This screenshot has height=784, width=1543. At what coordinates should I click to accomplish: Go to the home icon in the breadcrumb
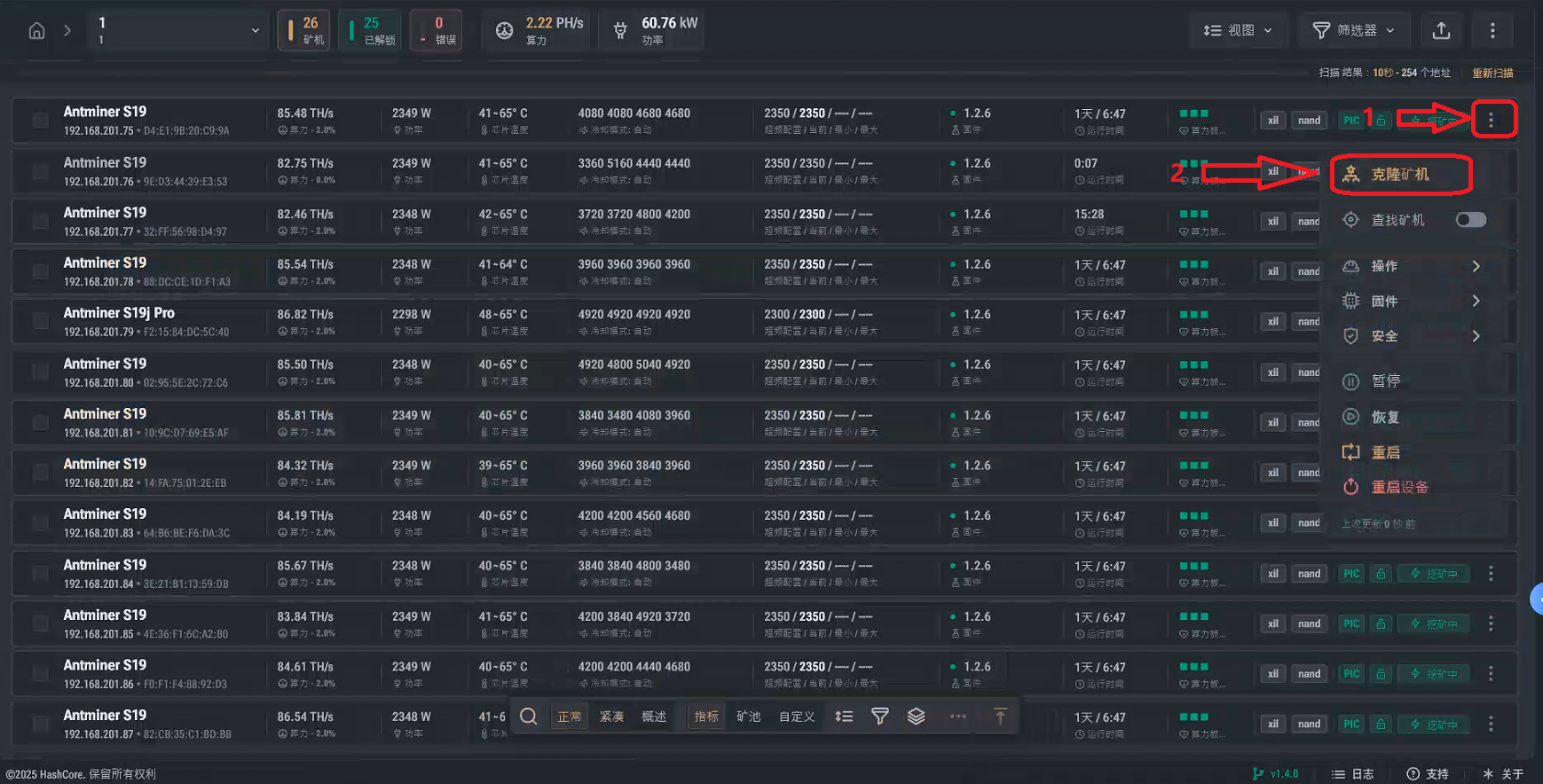(x=36, y=31)
